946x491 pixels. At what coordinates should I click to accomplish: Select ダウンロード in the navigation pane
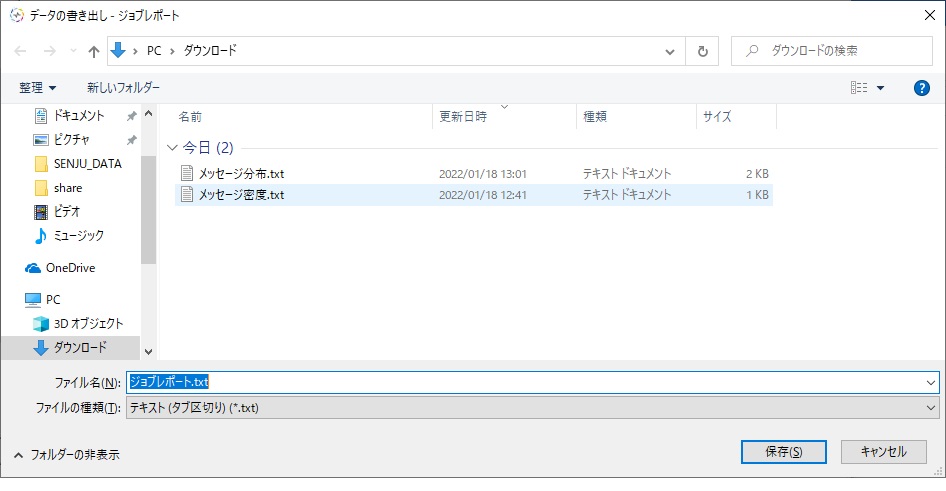[x=80, y=347]
